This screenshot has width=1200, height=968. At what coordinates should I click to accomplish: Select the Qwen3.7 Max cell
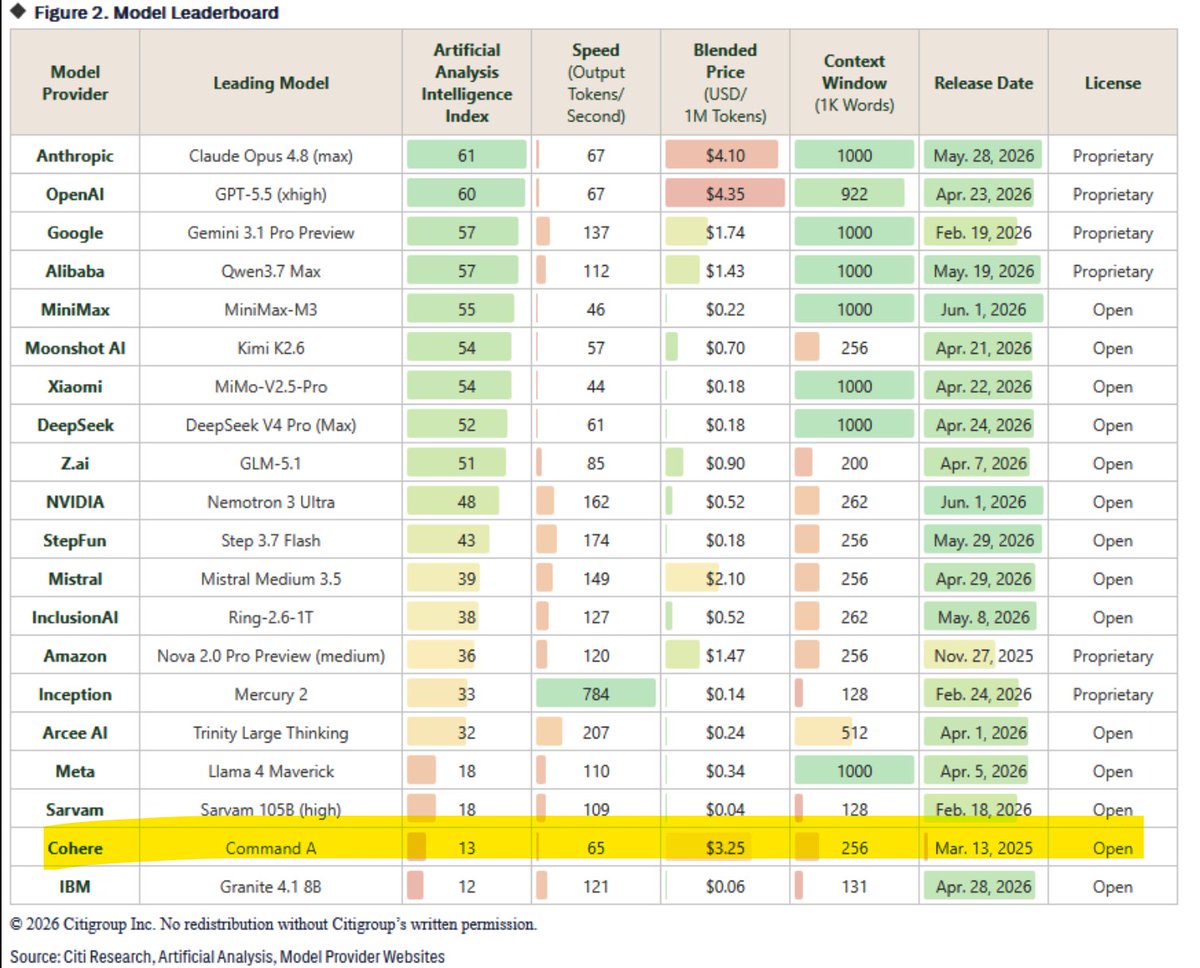tap(271, 271)
